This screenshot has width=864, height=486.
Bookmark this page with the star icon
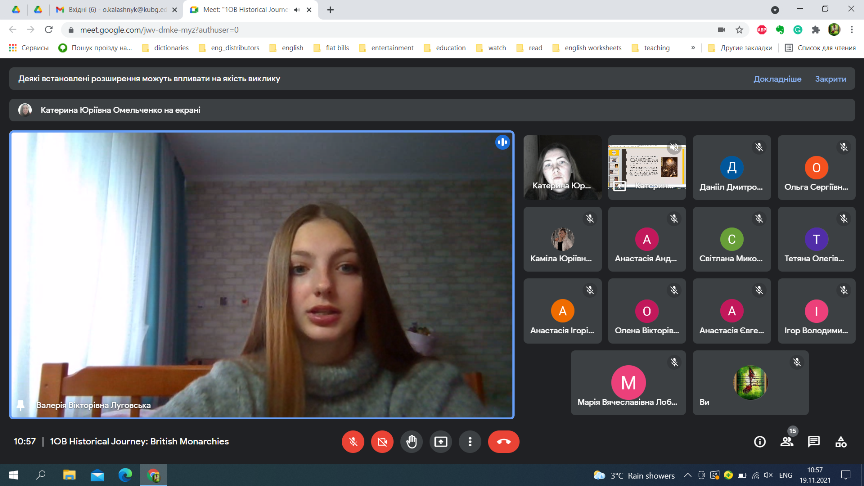pyautogui.click(x=739, y=29)
